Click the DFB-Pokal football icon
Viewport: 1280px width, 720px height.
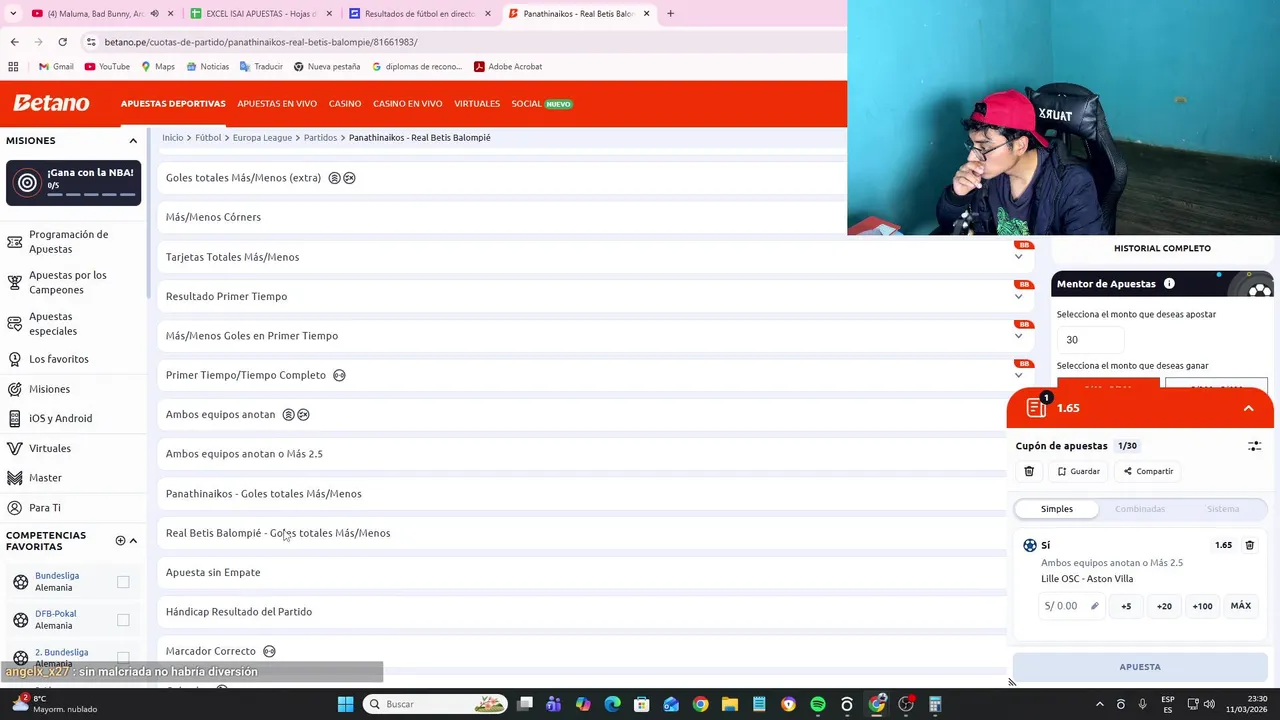click(20, 620)
